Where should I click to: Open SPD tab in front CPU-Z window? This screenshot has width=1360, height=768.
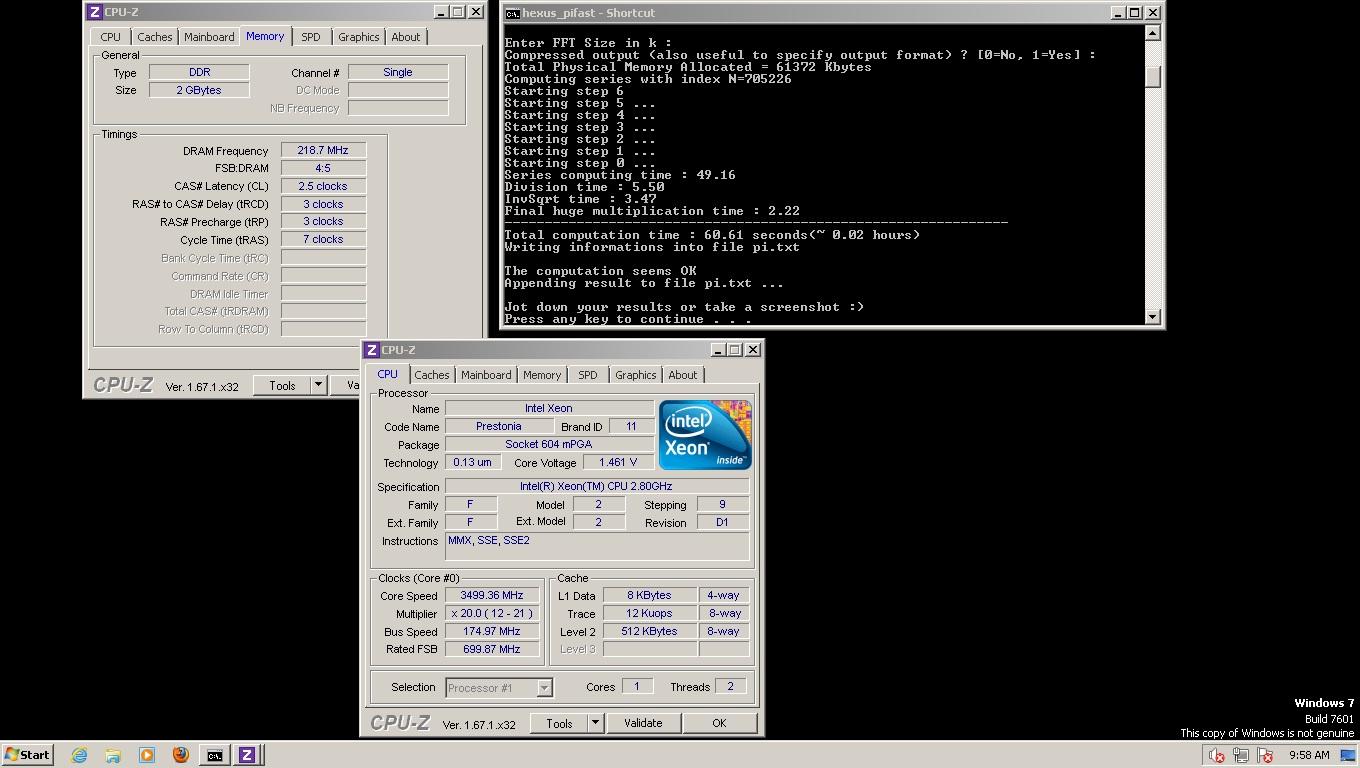click(588, 375)
